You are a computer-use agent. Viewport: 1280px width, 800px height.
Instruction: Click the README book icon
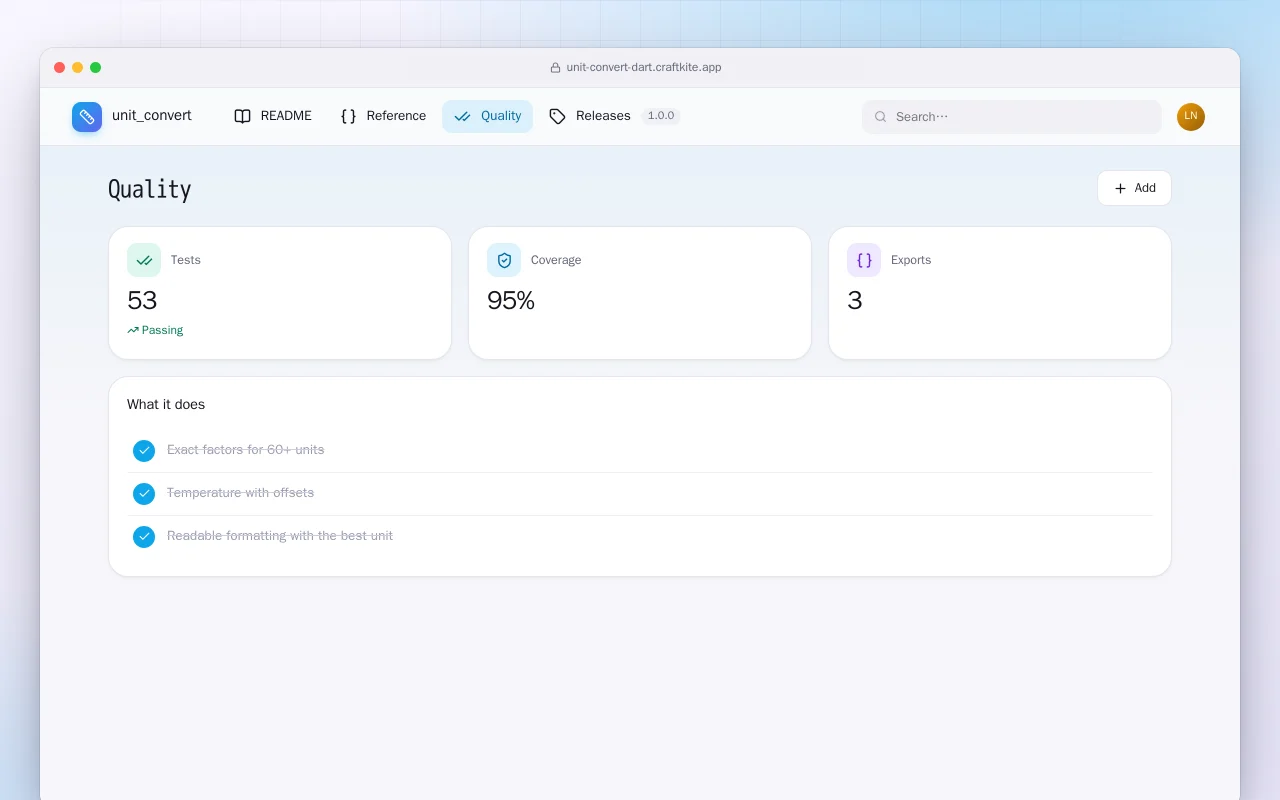pyautogui.click(x=242, y=116)
